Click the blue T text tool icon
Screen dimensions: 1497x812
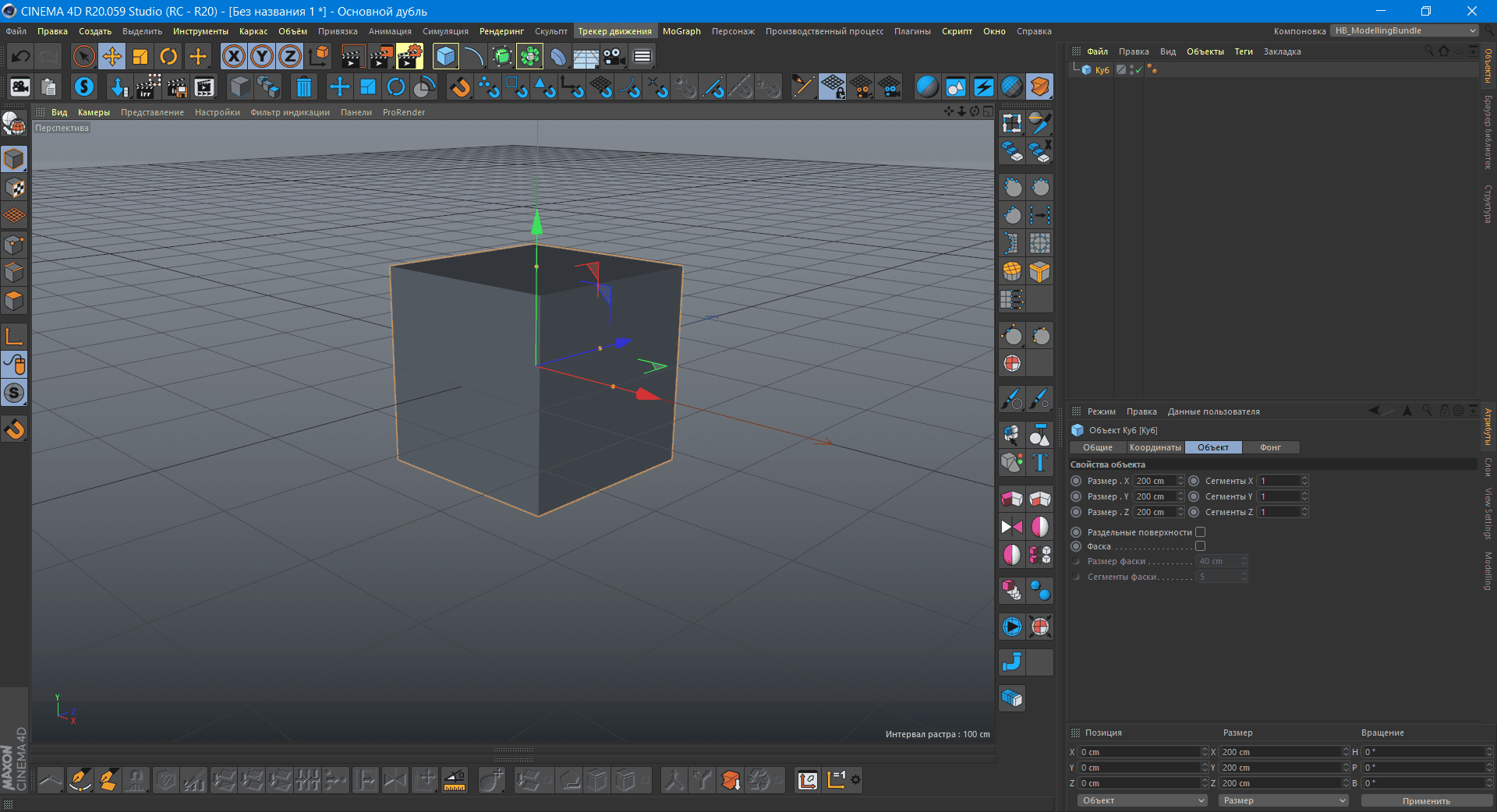pyautogui.click(x=1040, y=463)
